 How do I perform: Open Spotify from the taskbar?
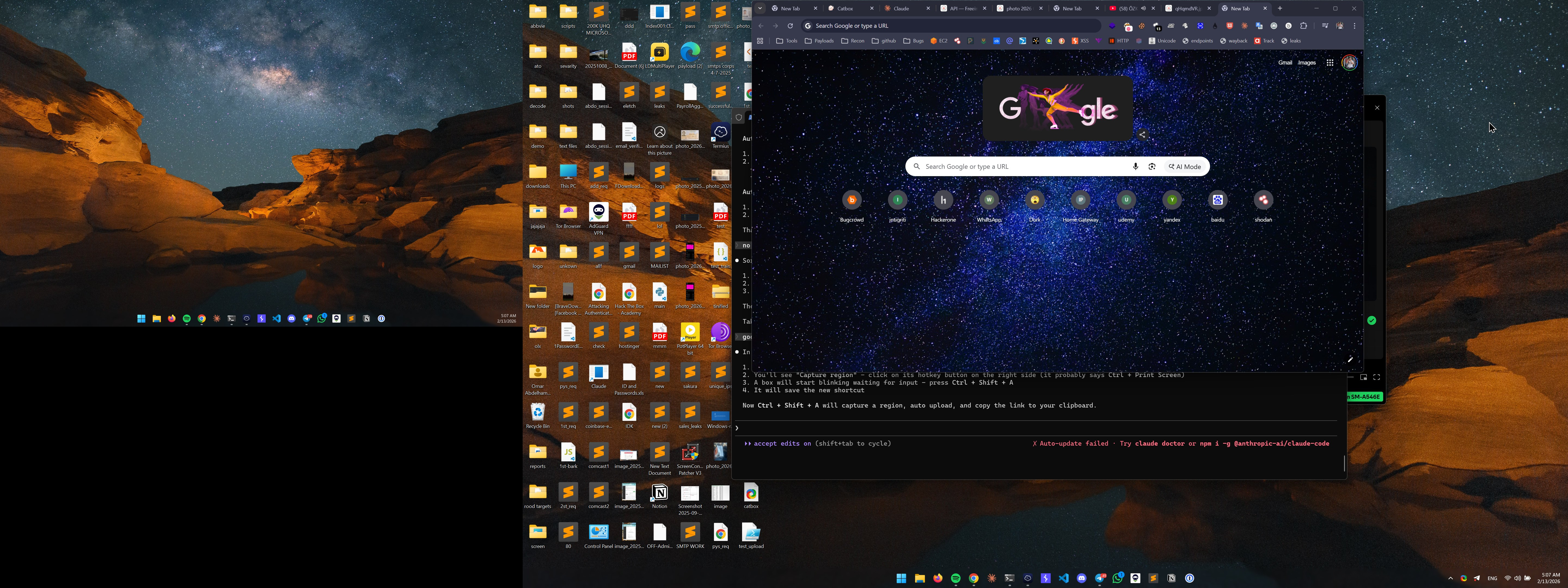point(956,578)
